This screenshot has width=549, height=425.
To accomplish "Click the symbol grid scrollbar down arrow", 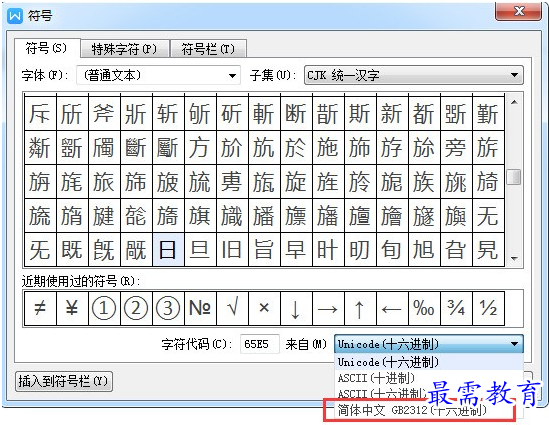I will point(514,259).
